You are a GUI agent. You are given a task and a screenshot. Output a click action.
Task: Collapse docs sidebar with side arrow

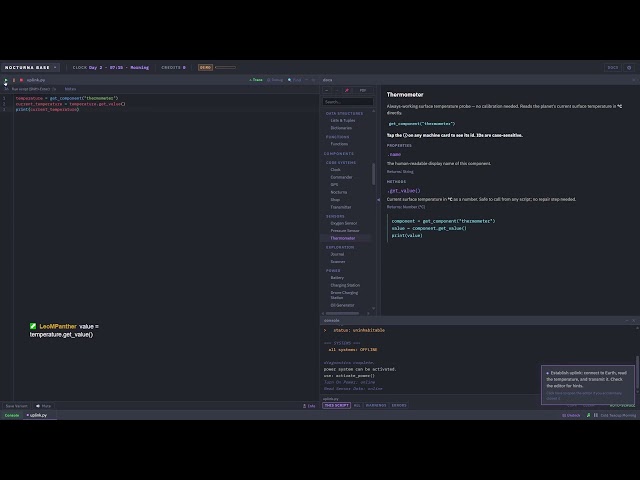pos(378,200)
